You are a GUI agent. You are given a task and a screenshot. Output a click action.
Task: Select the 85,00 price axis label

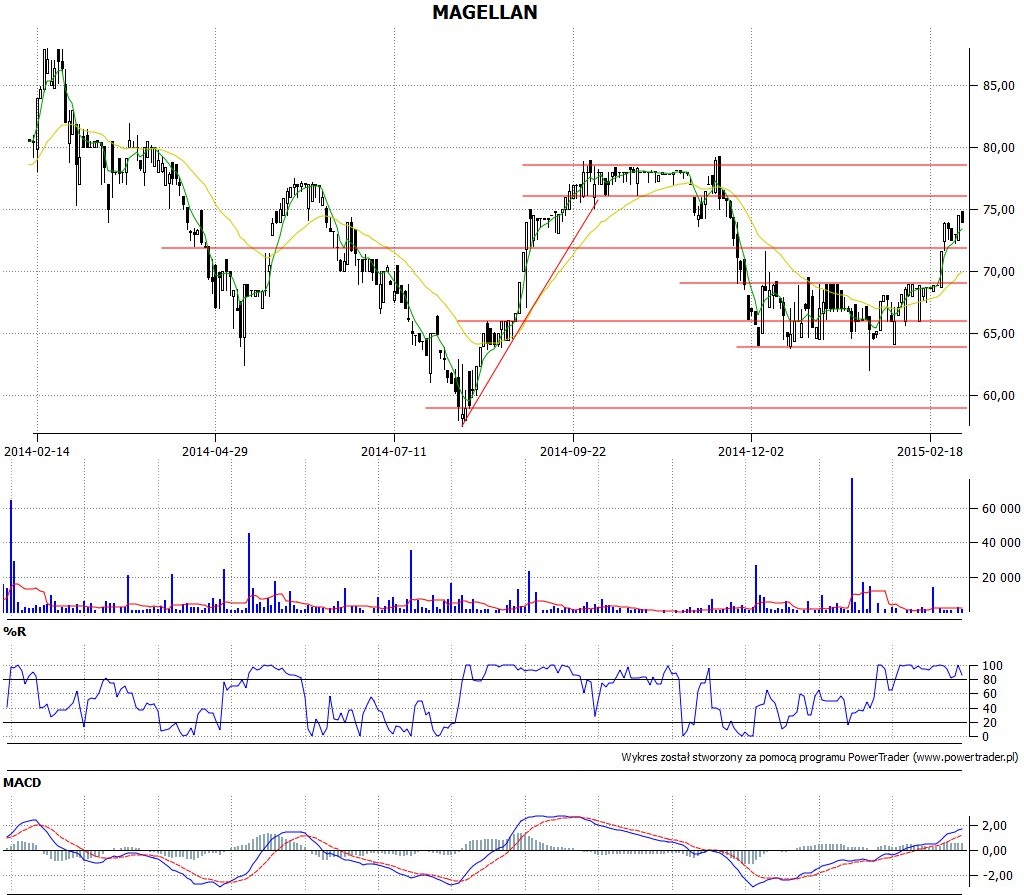coord(999,86)
